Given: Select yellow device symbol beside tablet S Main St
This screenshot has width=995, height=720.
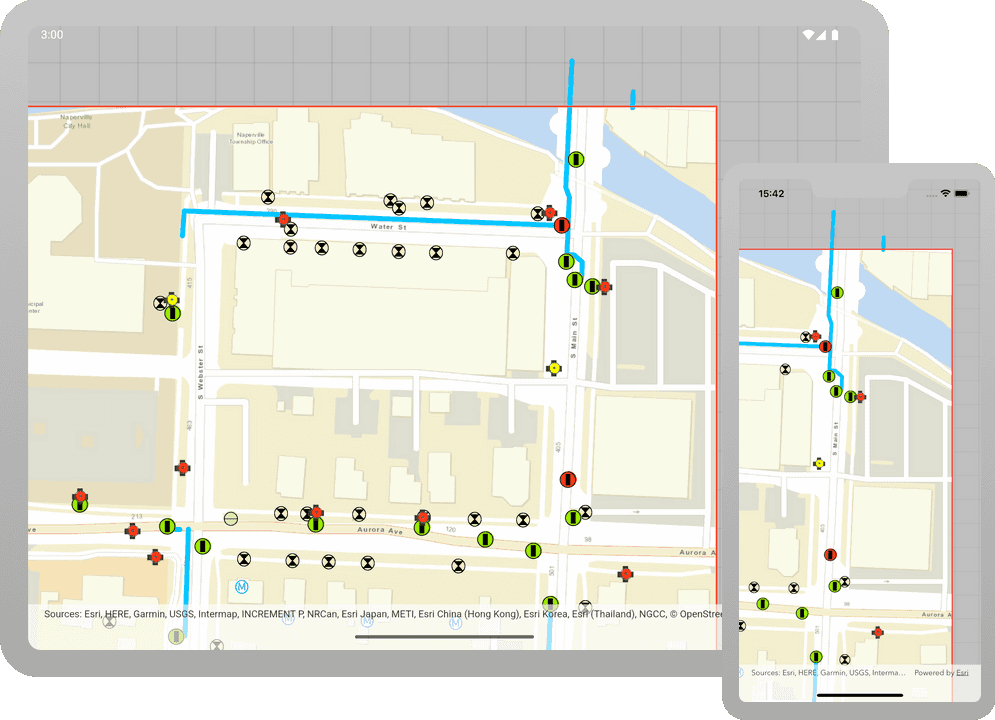Looking at the screenshot, I should [553, 369].
